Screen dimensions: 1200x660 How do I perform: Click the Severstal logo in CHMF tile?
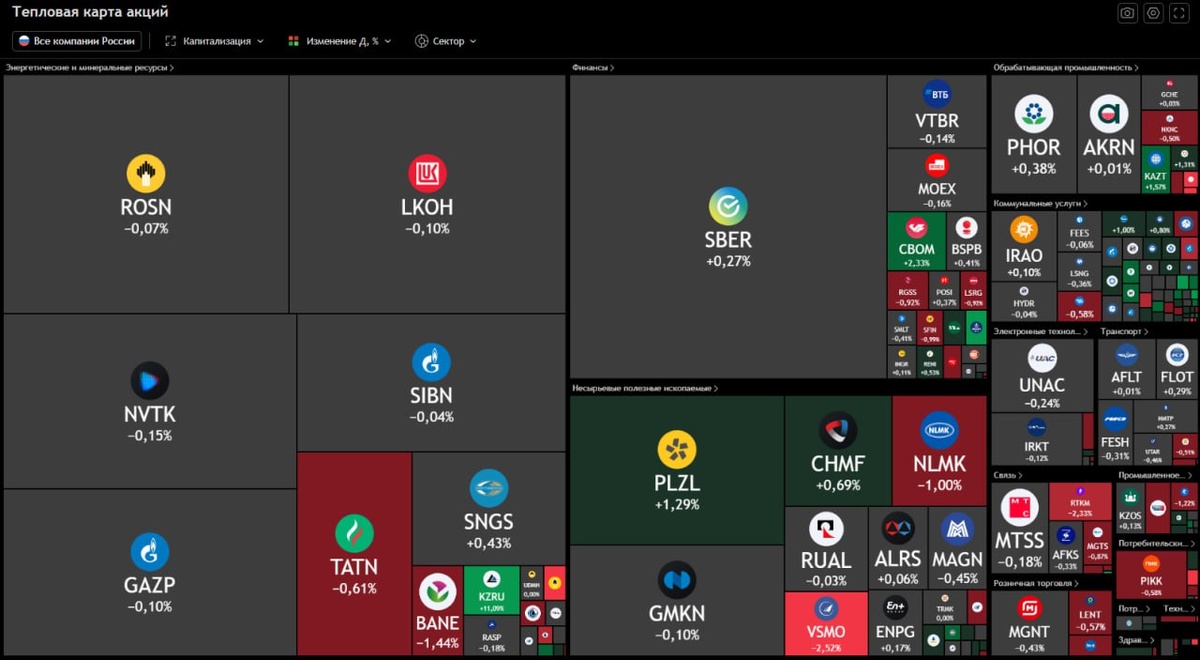838,431
